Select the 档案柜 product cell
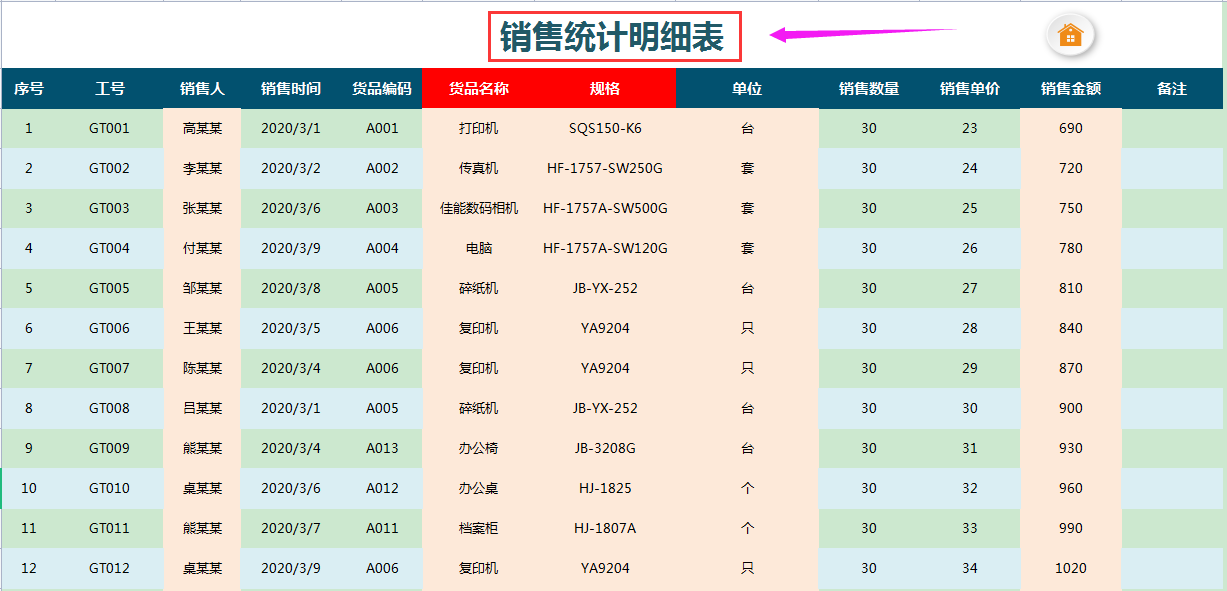Viewport: 1227px width, 591px height. [479, 528]
